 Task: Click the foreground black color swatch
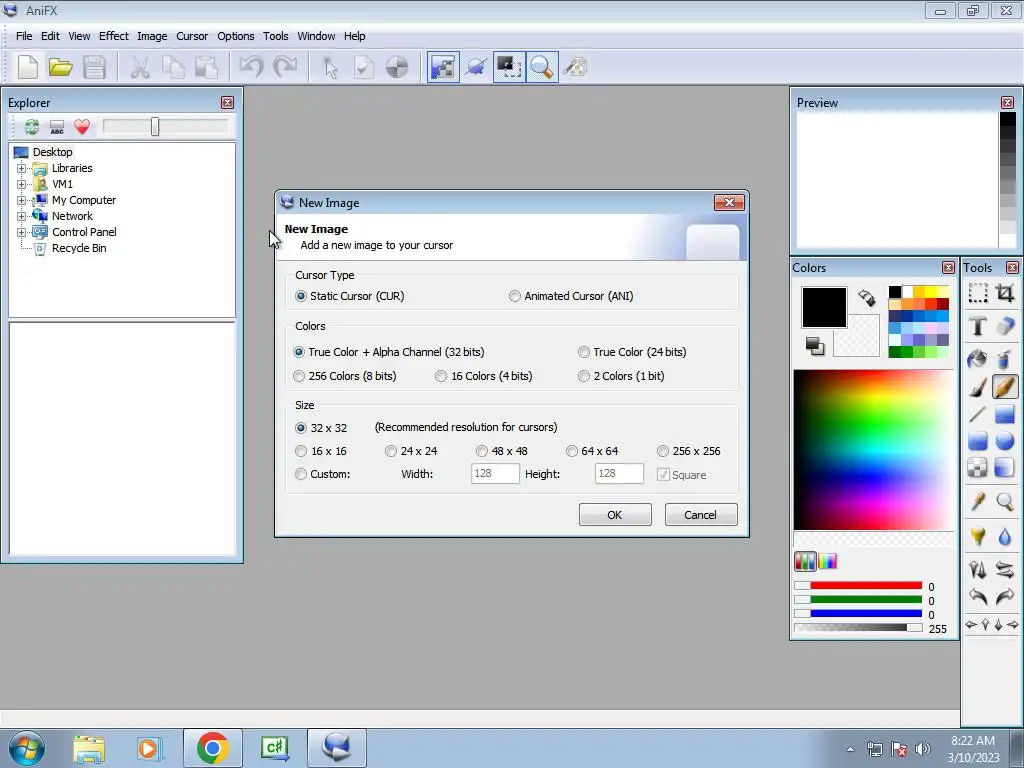pos(824,308)
